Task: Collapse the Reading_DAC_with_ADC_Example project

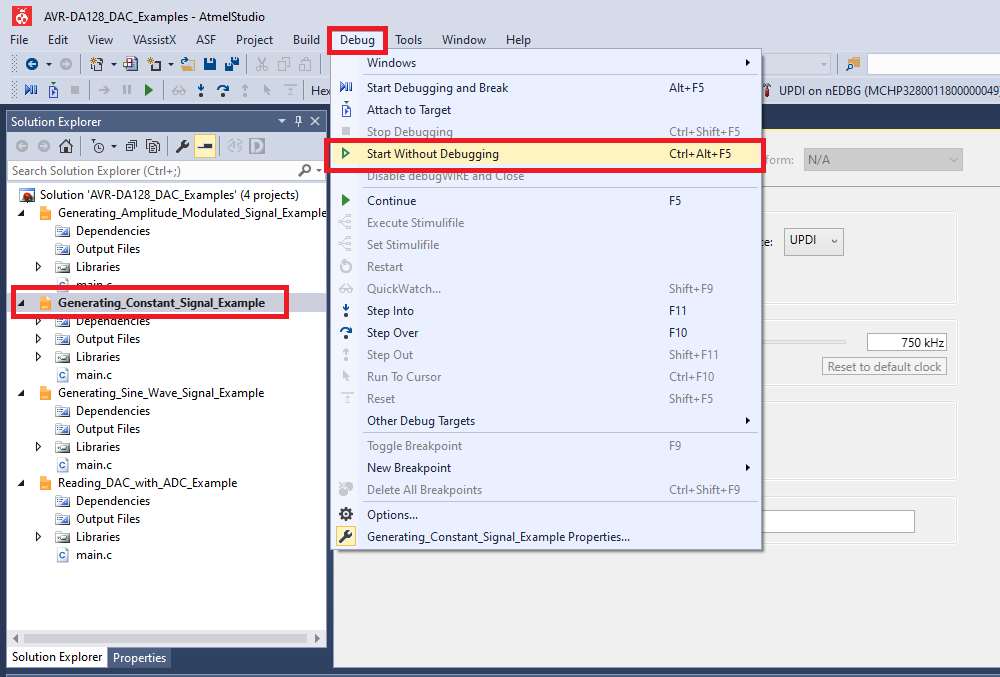Action: pos(21,483)
